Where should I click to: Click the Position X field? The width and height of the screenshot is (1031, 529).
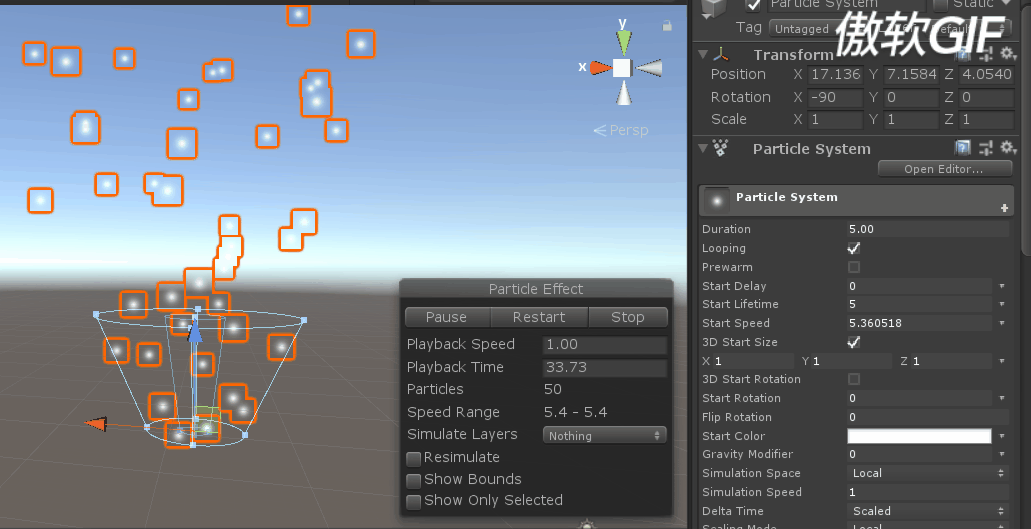[835, 74]
